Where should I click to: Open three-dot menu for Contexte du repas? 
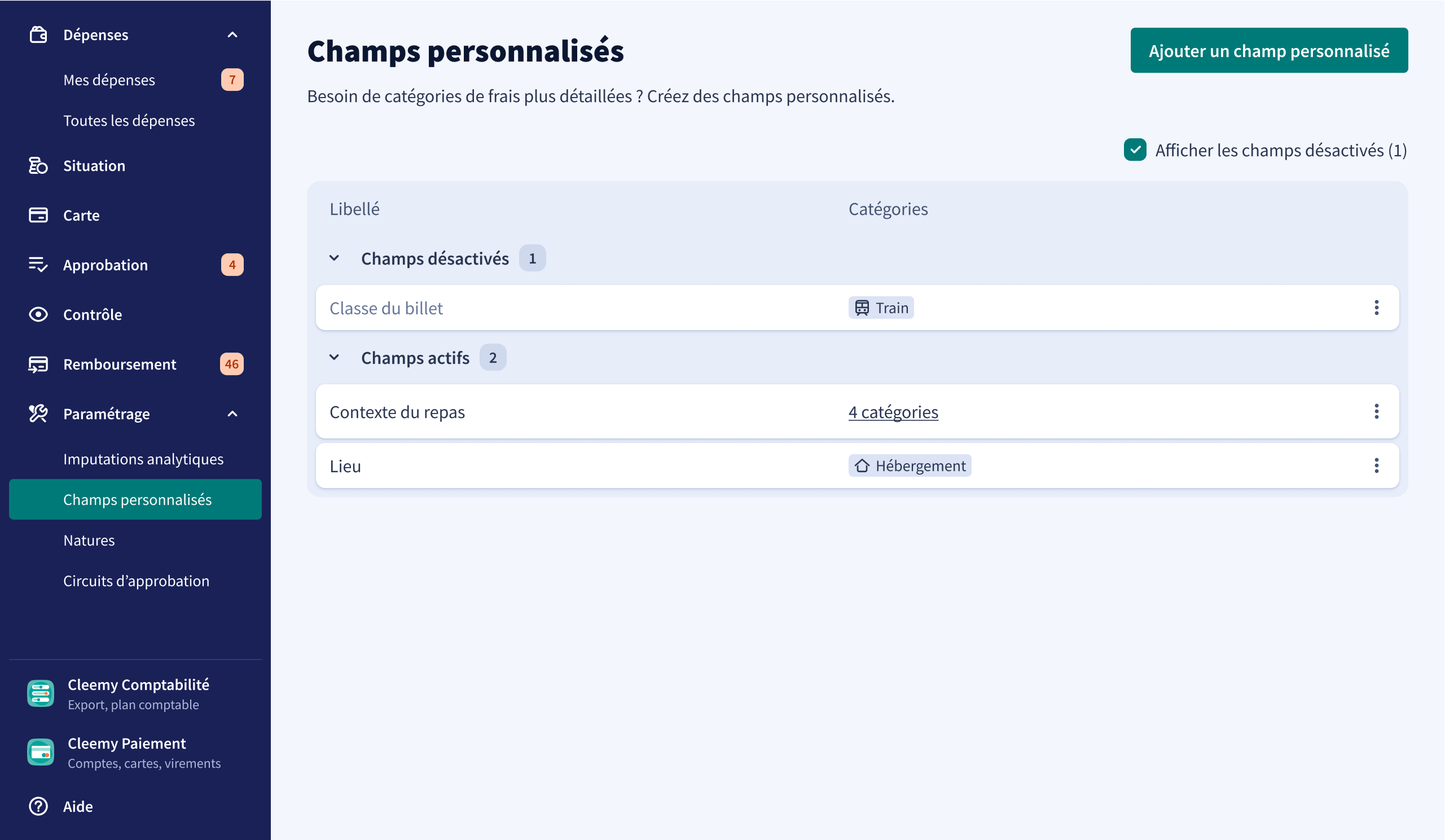point(1376,412)
